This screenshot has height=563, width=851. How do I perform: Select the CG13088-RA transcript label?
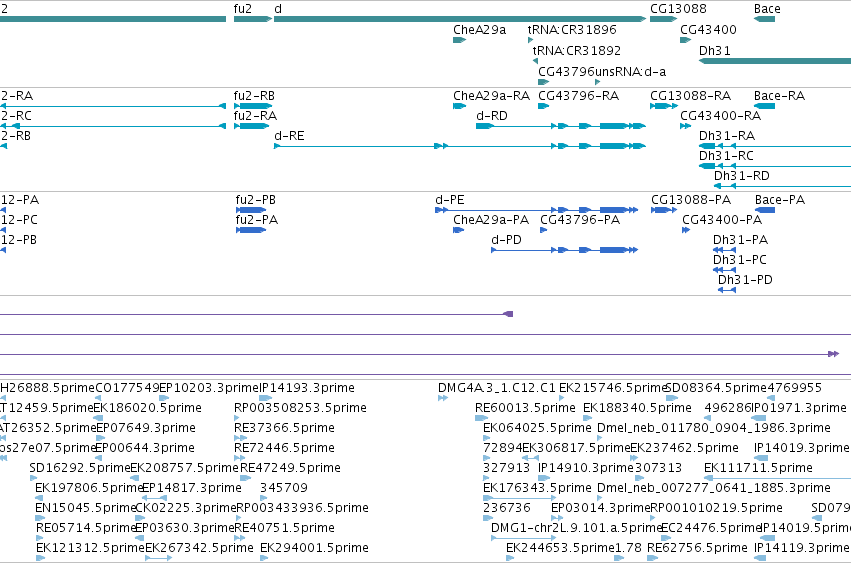point(690,96)
